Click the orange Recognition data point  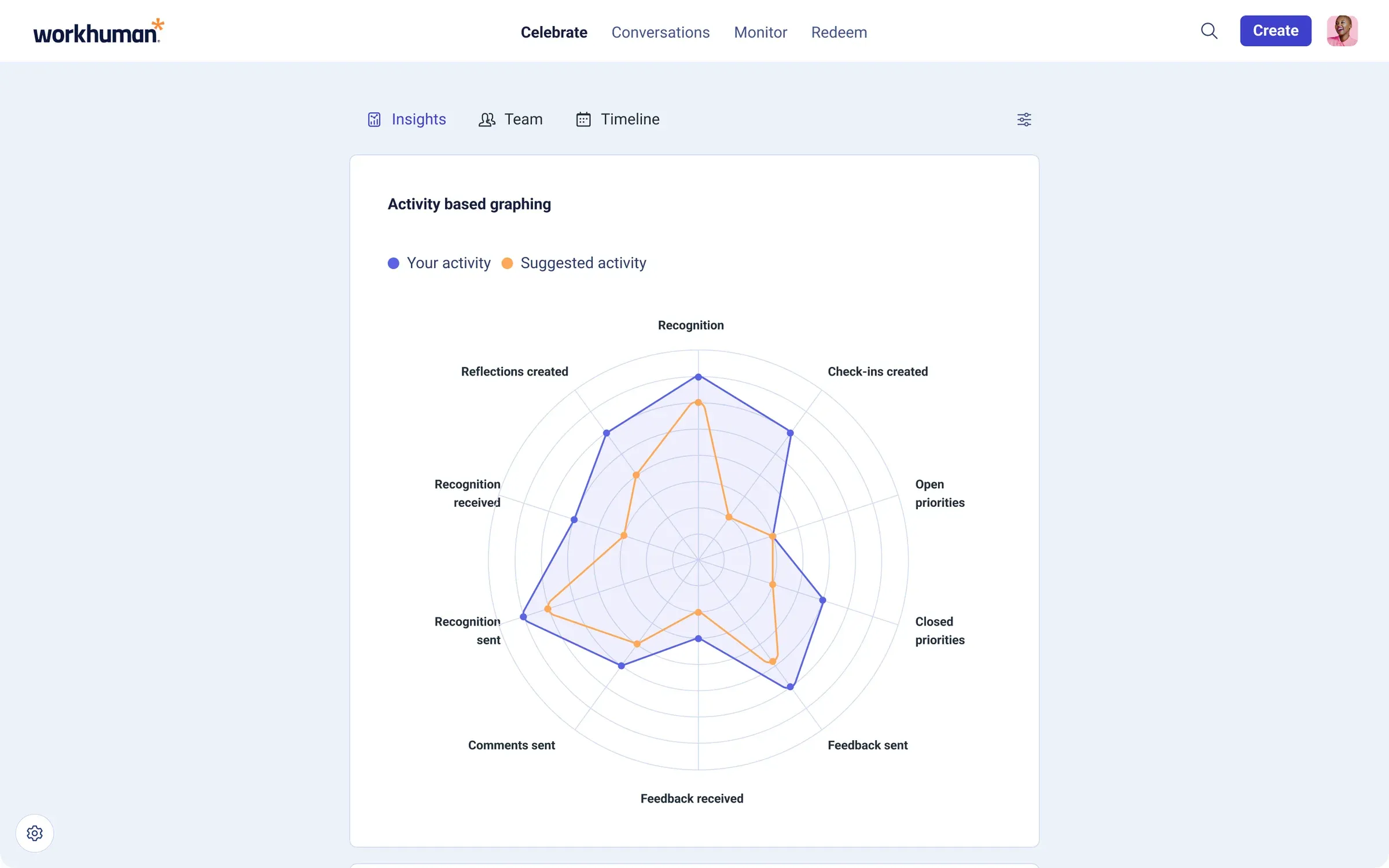698,402
